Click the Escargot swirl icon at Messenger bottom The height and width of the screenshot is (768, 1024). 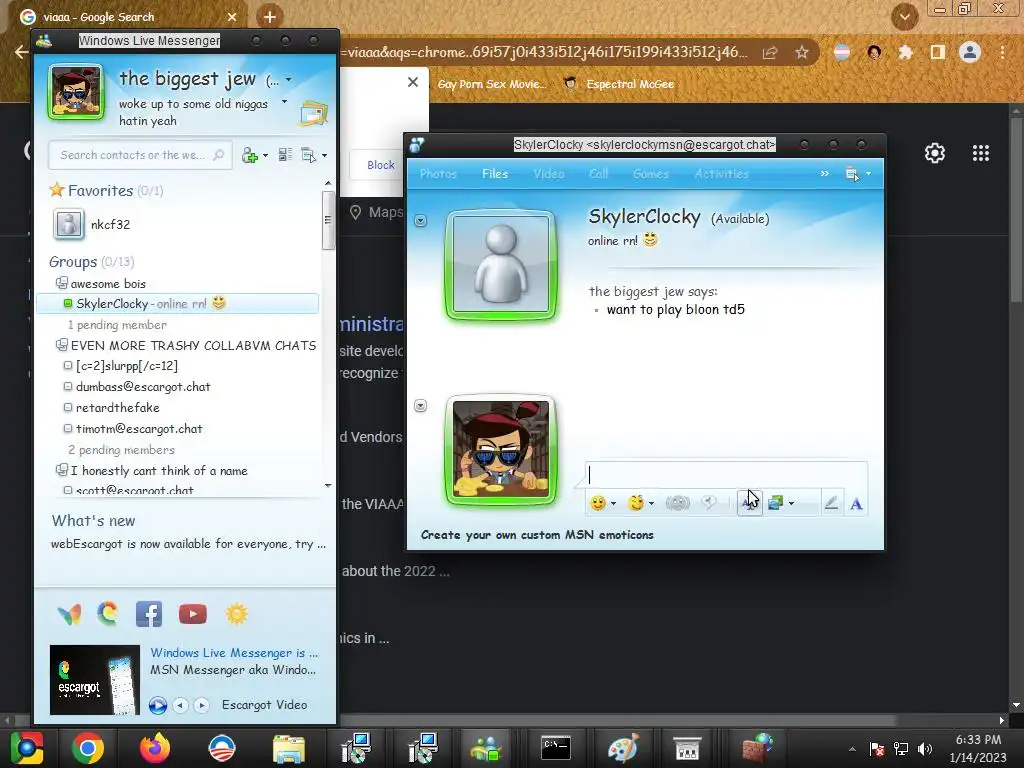108,613
